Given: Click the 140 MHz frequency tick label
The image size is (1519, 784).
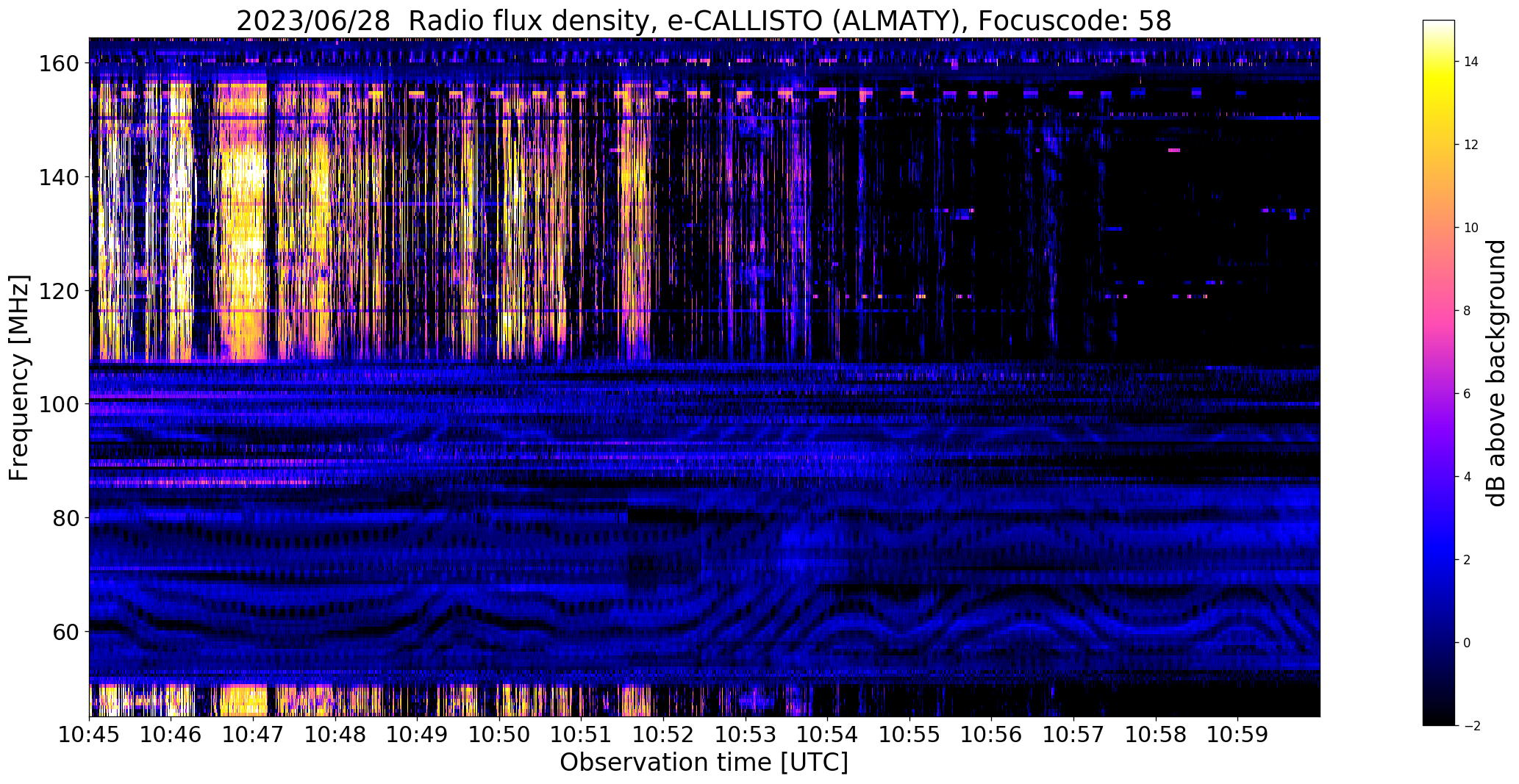Looking at the screenshot, I should click(x=58, y=177).
